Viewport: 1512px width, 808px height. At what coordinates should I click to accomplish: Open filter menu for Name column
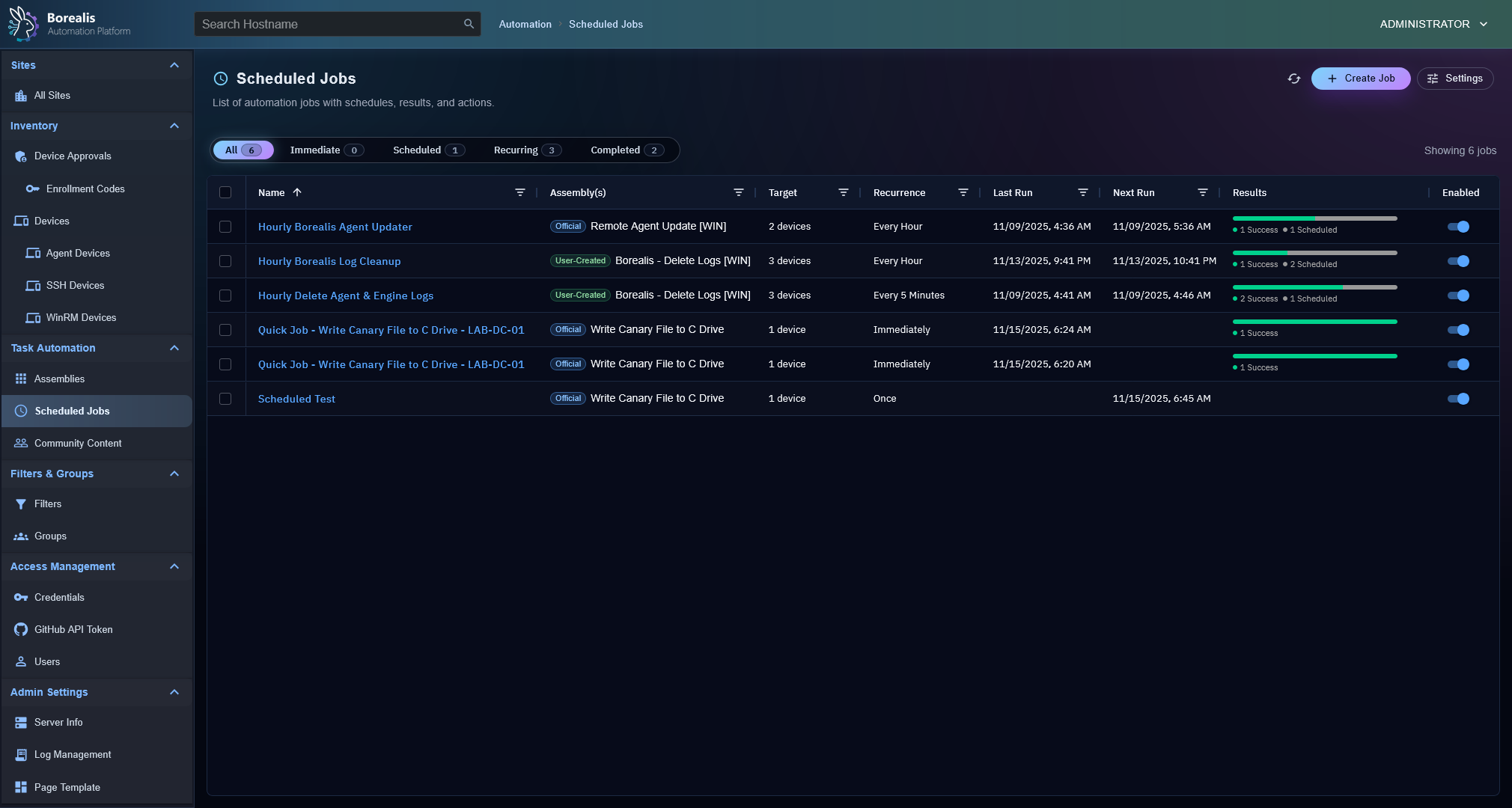[520, 192]
